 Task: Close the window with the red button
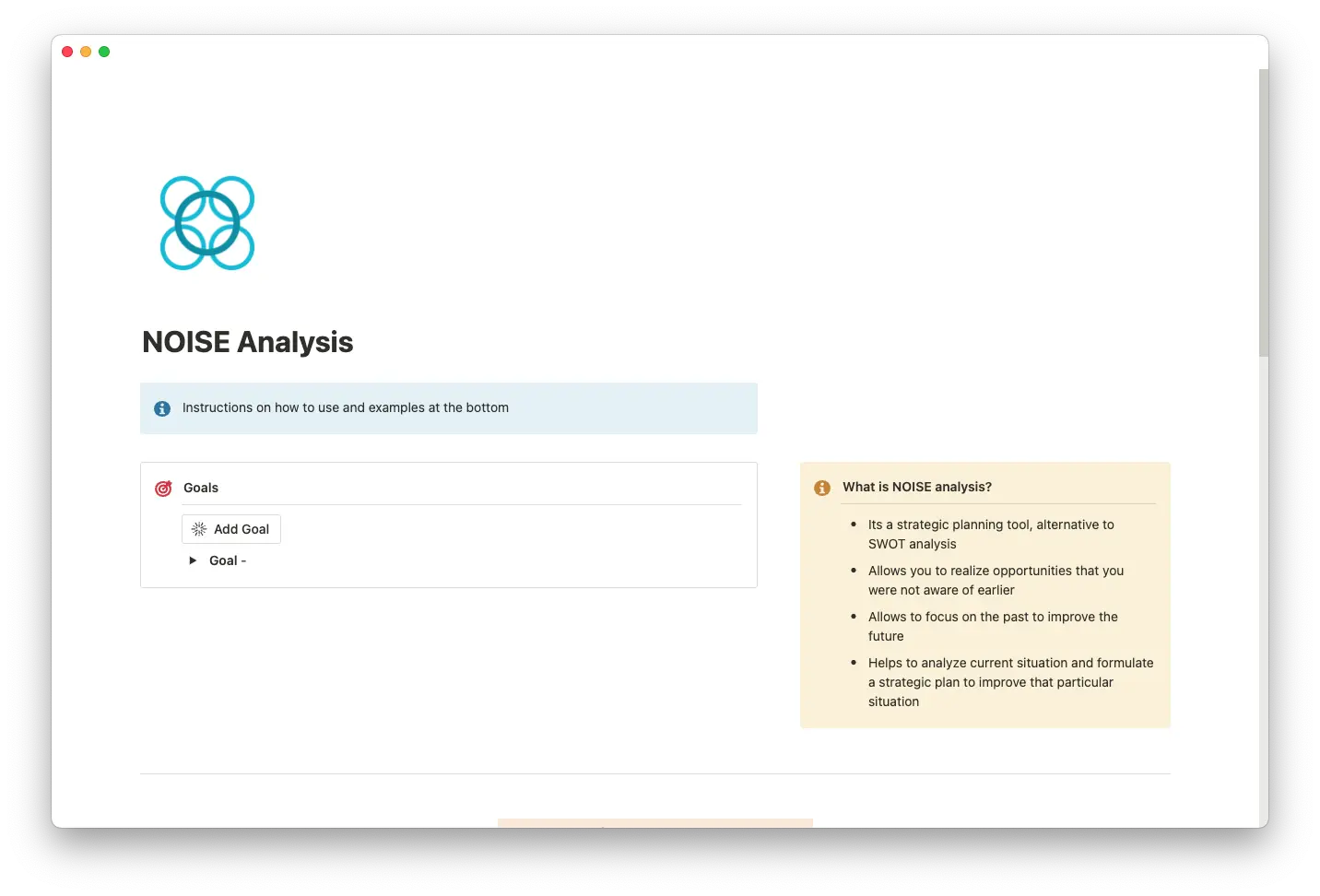(67, 52)
